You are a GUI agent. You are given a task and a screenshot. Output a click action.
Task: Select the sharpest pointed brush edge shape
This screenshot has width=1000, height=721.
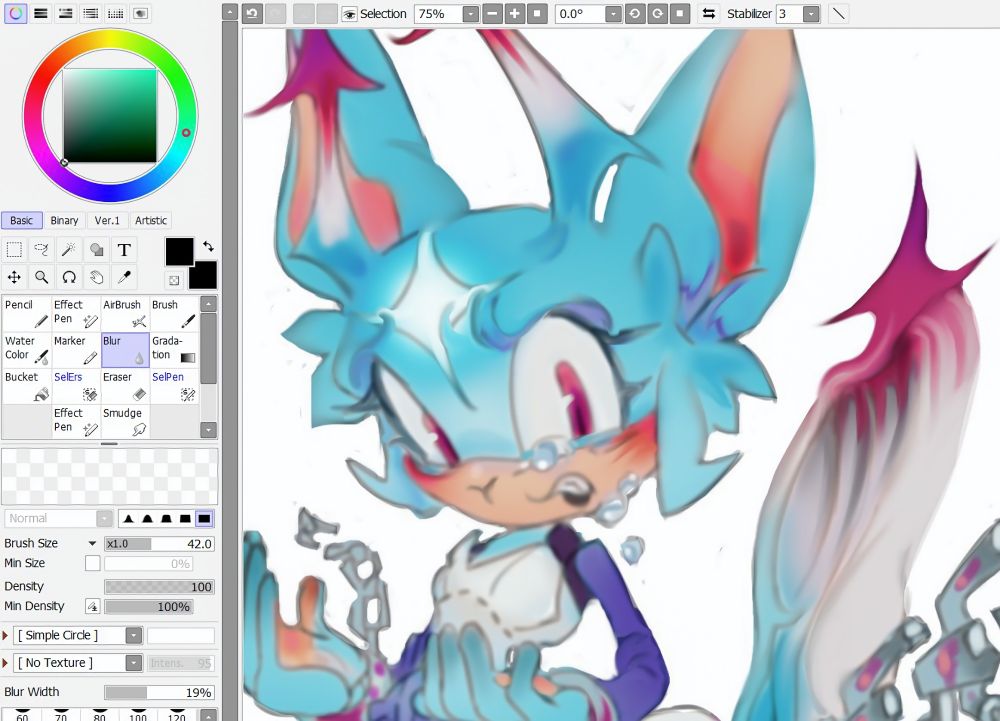point(129,518)
